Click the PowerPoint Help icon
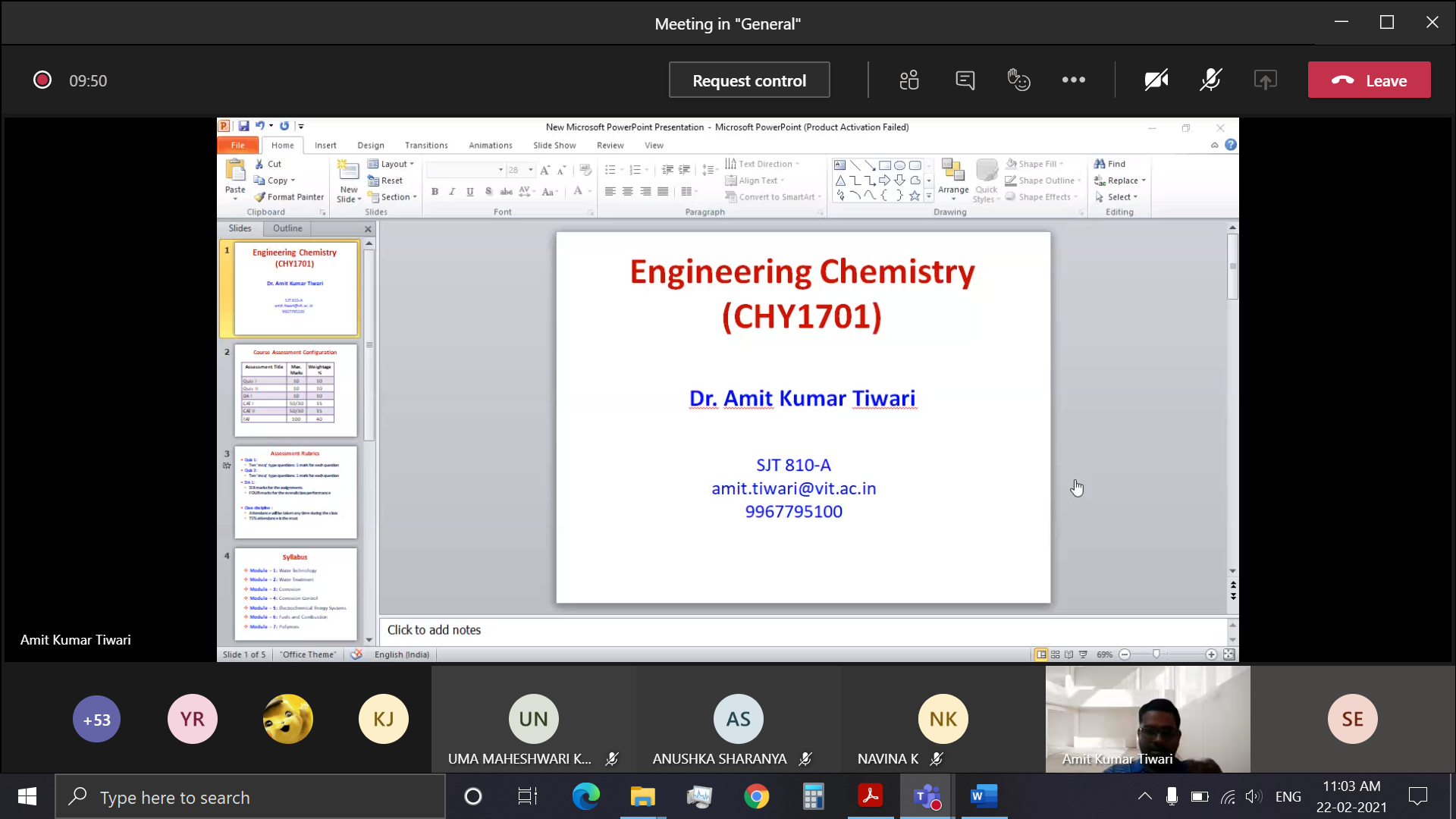The image size is (1456, 819). pos(1231,145)
